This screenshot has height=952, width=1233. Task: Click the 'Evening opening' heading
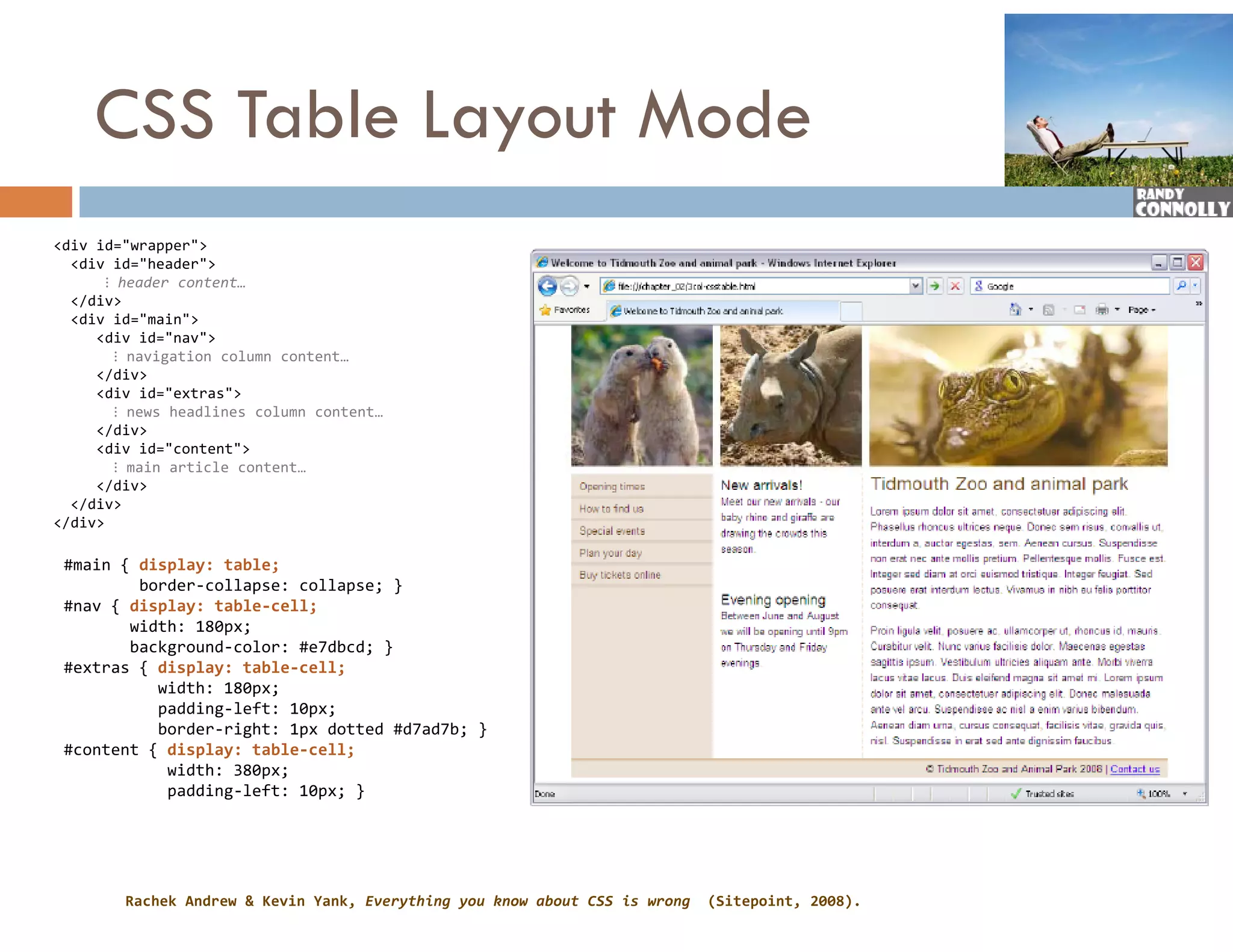[773, 600]
